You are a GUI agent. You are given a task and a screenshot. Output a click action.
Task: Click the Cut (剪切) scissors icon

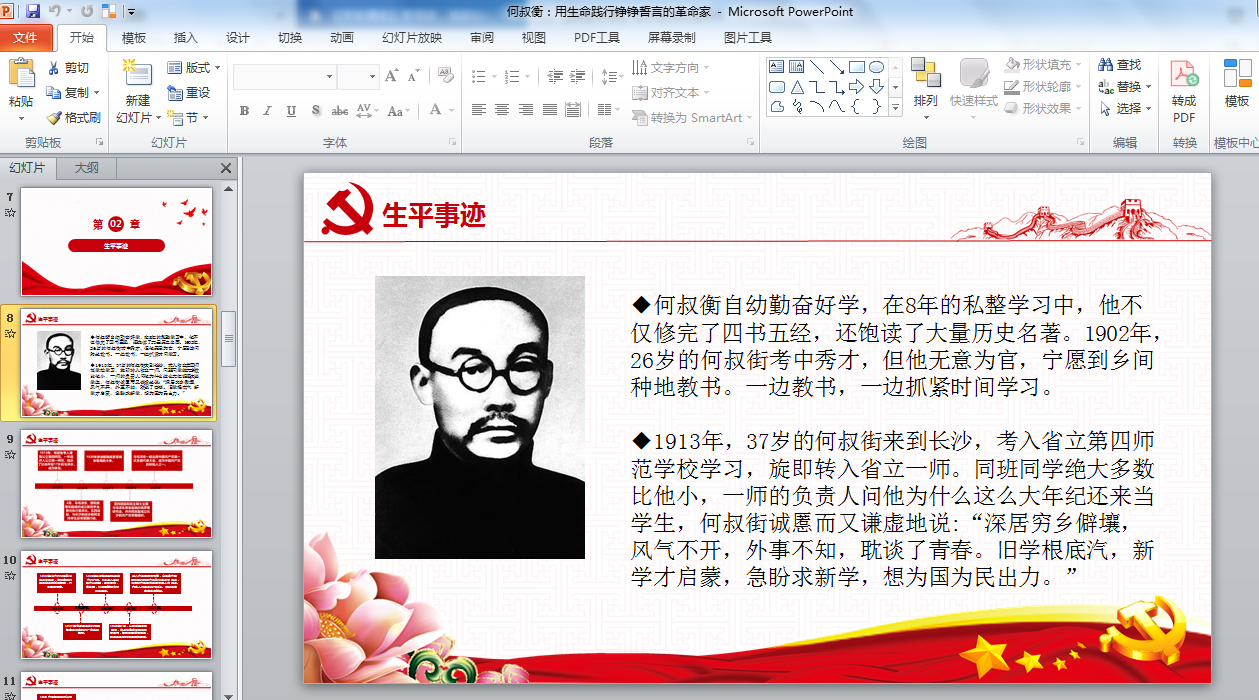coord(54,68)
